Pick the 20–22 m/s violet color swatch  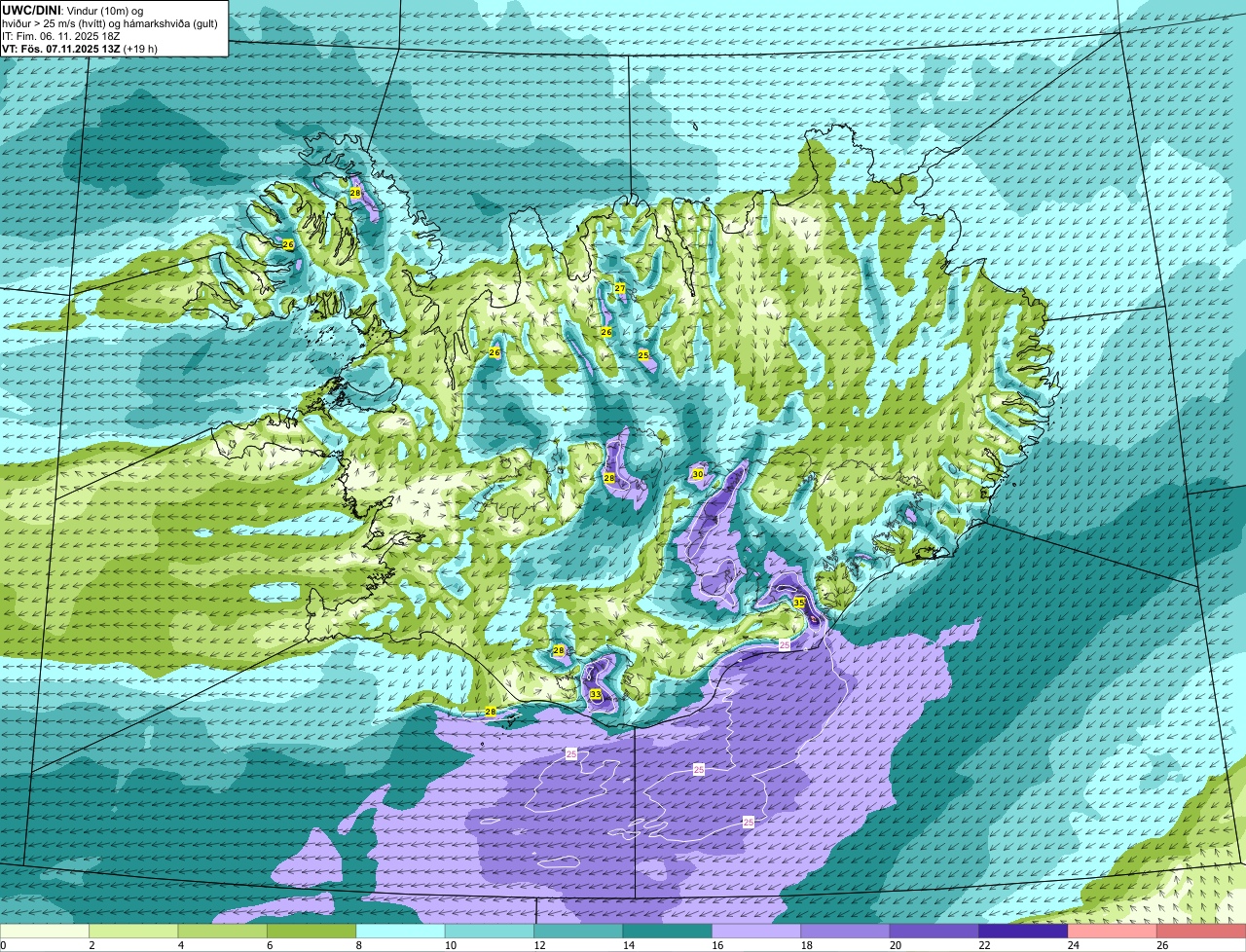(934, 932)
